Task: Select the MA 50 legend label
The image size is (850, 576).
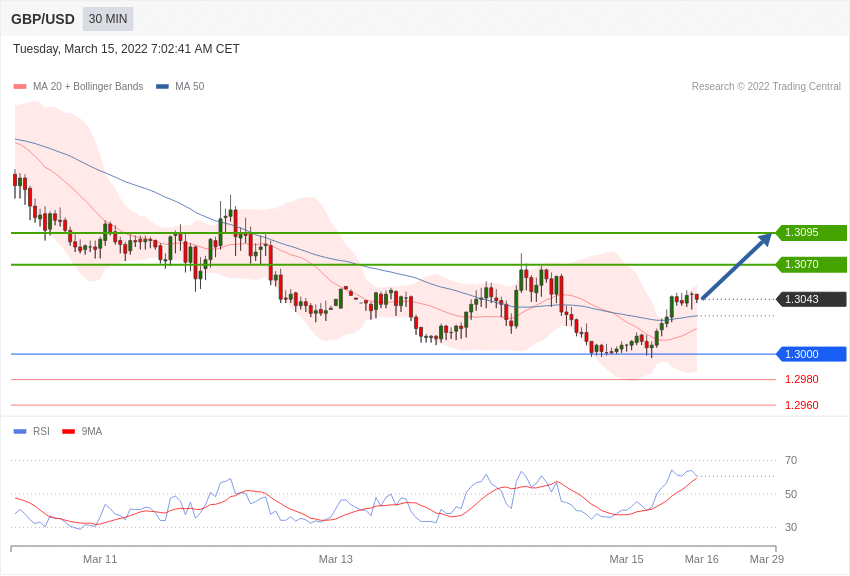Action: pos(190,87)
